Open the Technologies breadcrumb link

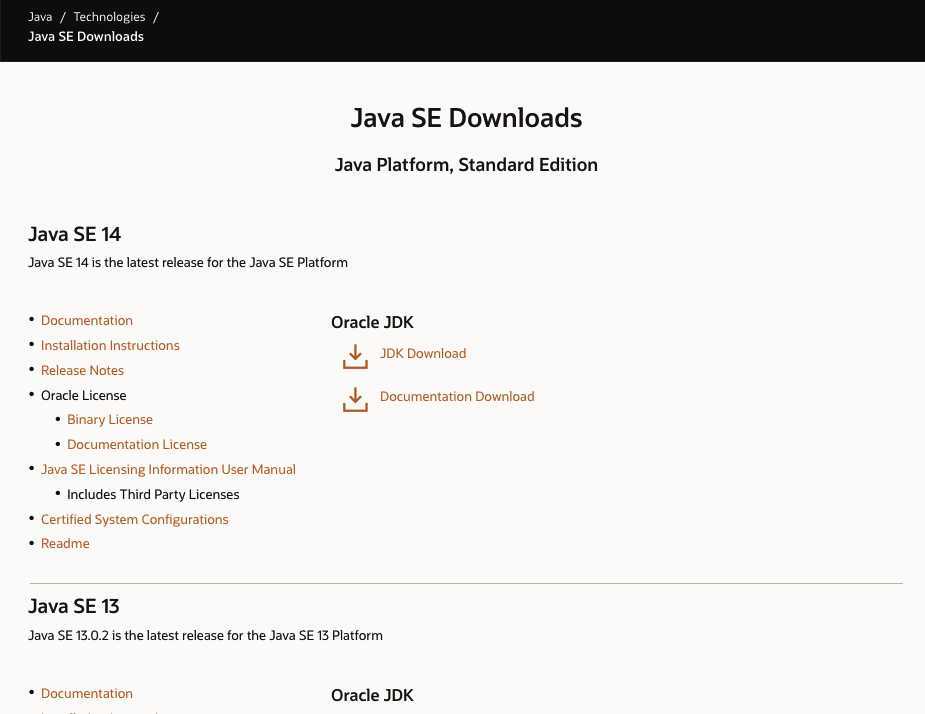[109, 17]
